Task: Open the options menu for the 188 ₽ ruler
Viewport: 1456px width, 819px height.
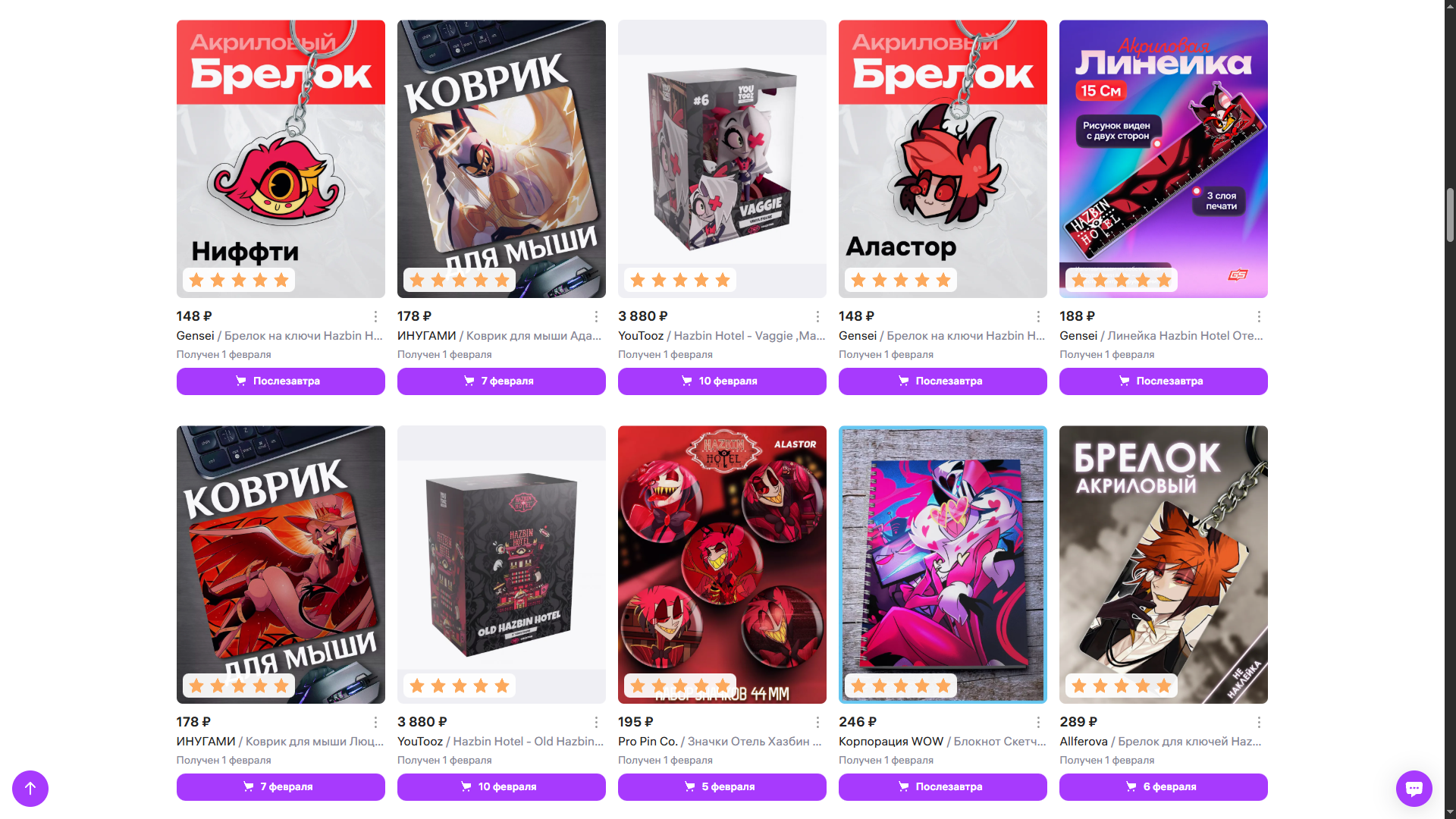Action: click(x=1259, y=316)
